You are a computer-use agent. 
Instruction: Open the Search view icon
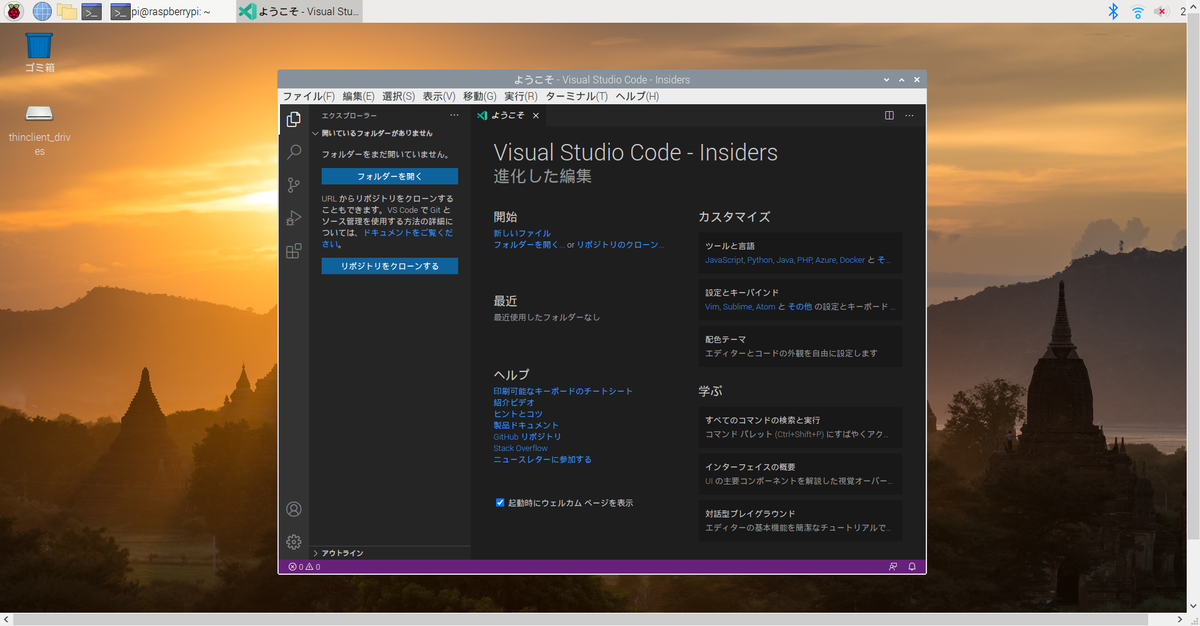[293, 152]
